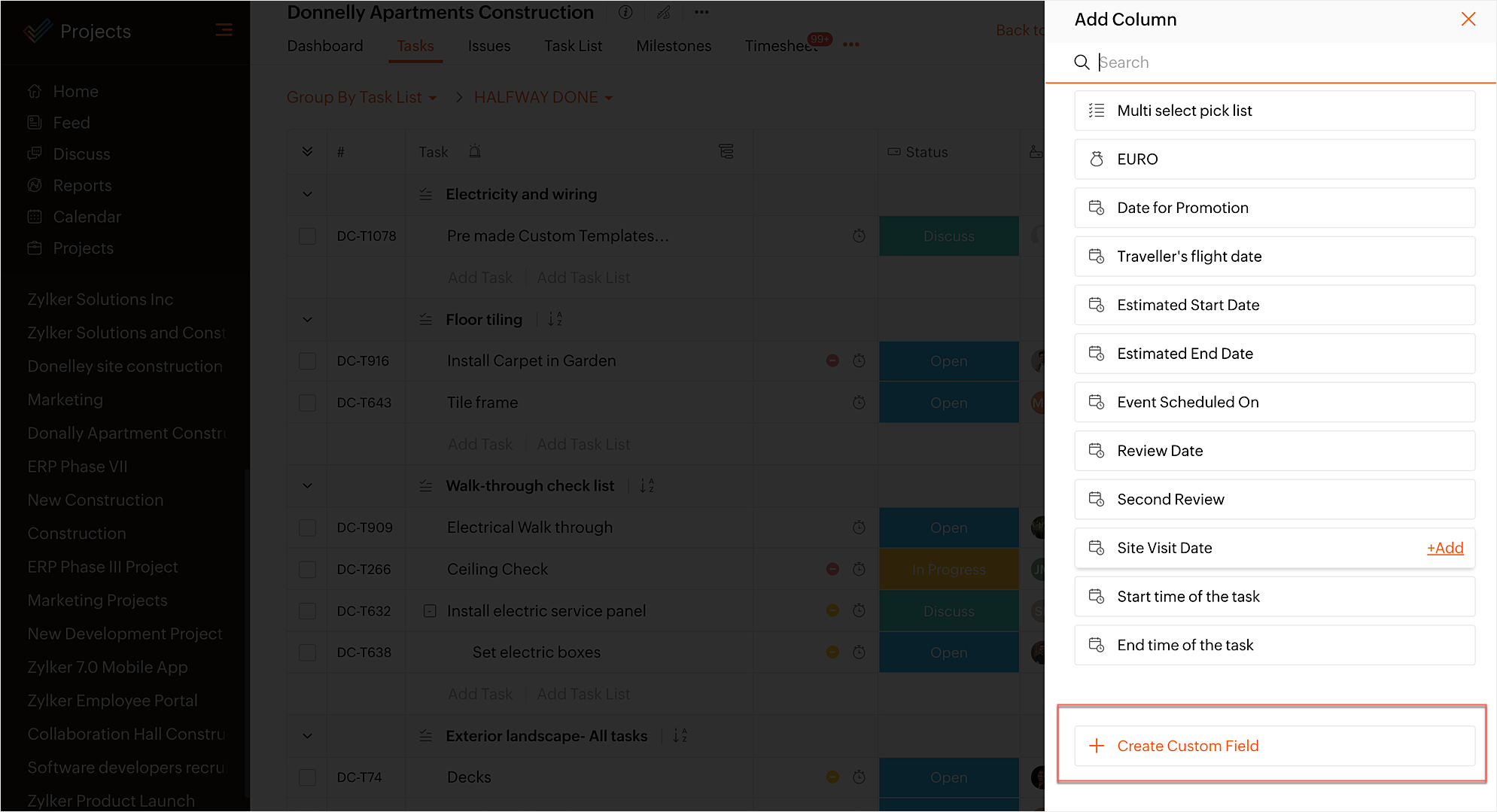Click the Open status of Tile frame
Viewport: 1497px width, 812px height.
point(948,403)
